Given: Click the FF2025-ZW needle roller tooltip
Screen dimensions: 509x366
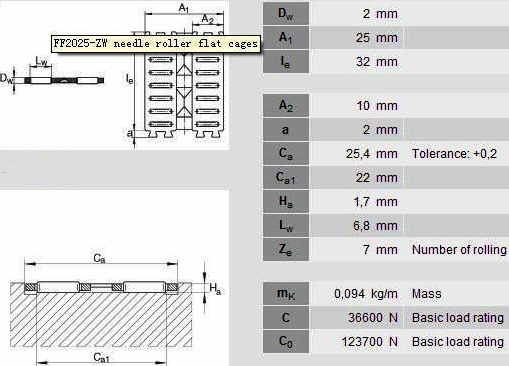Looking at the screenshot, I should (x=156, y=44).
